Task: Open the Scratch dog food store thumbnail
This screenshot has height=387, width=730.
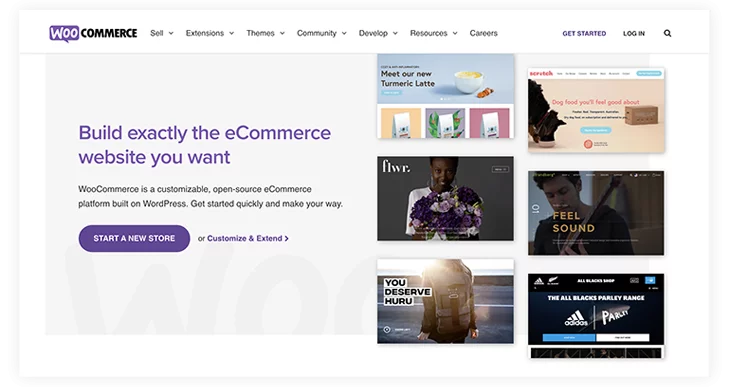Action: click(x=596, y=110)
